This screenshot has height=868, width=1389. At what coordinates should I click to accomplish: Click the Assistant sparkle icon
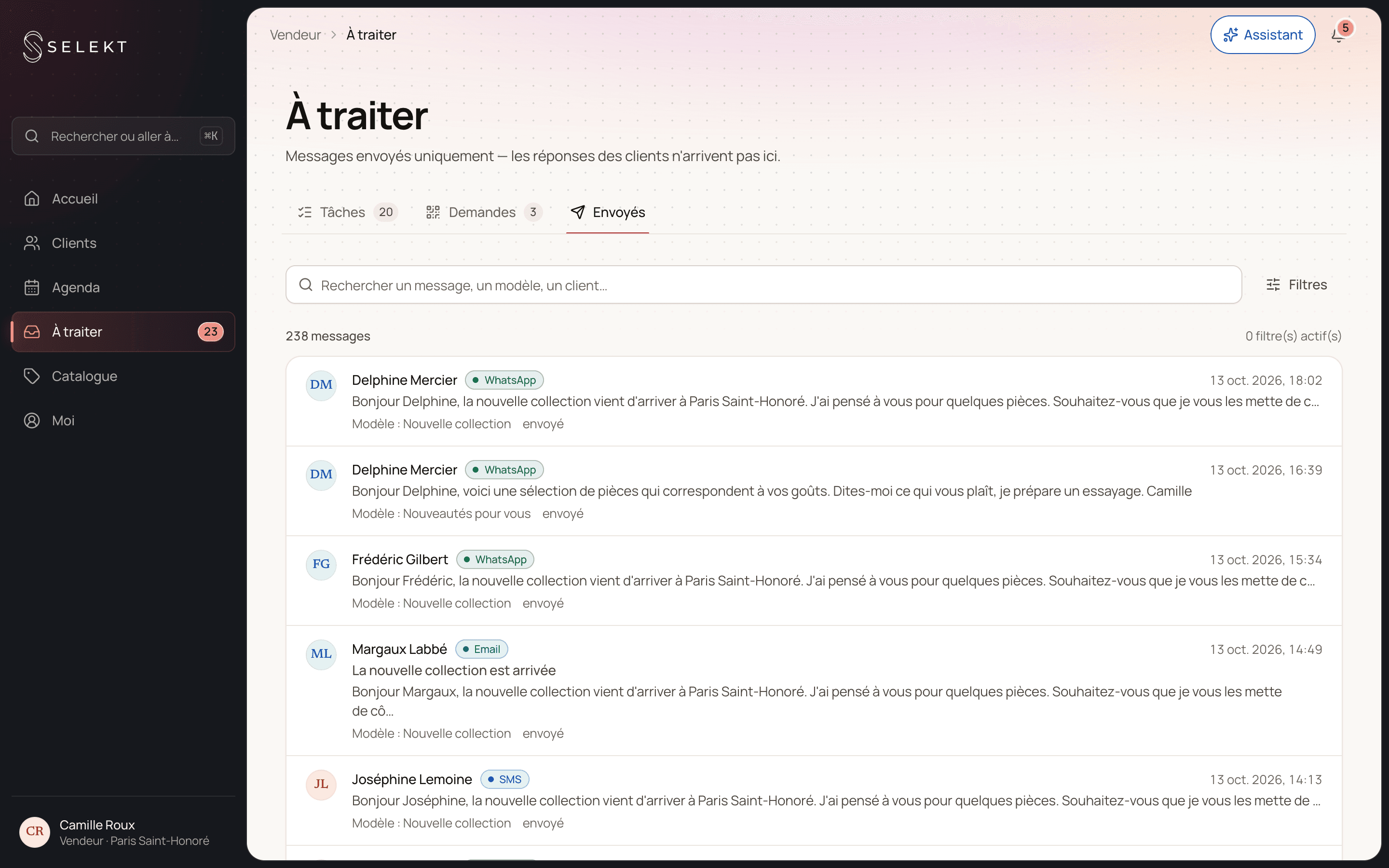pyautogui.click(x=1231, y=35)
